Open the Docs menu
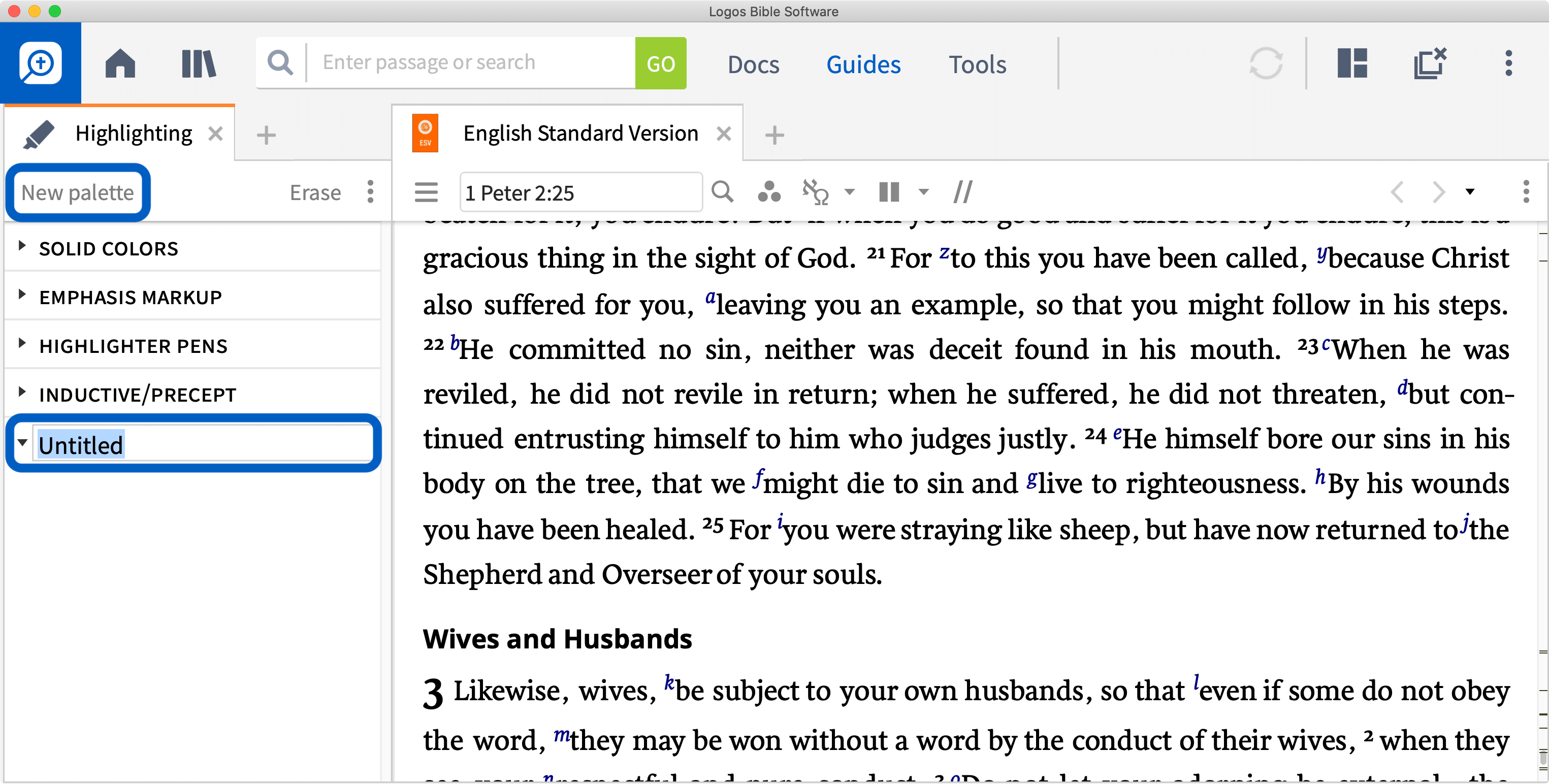 tap(753, 64)
